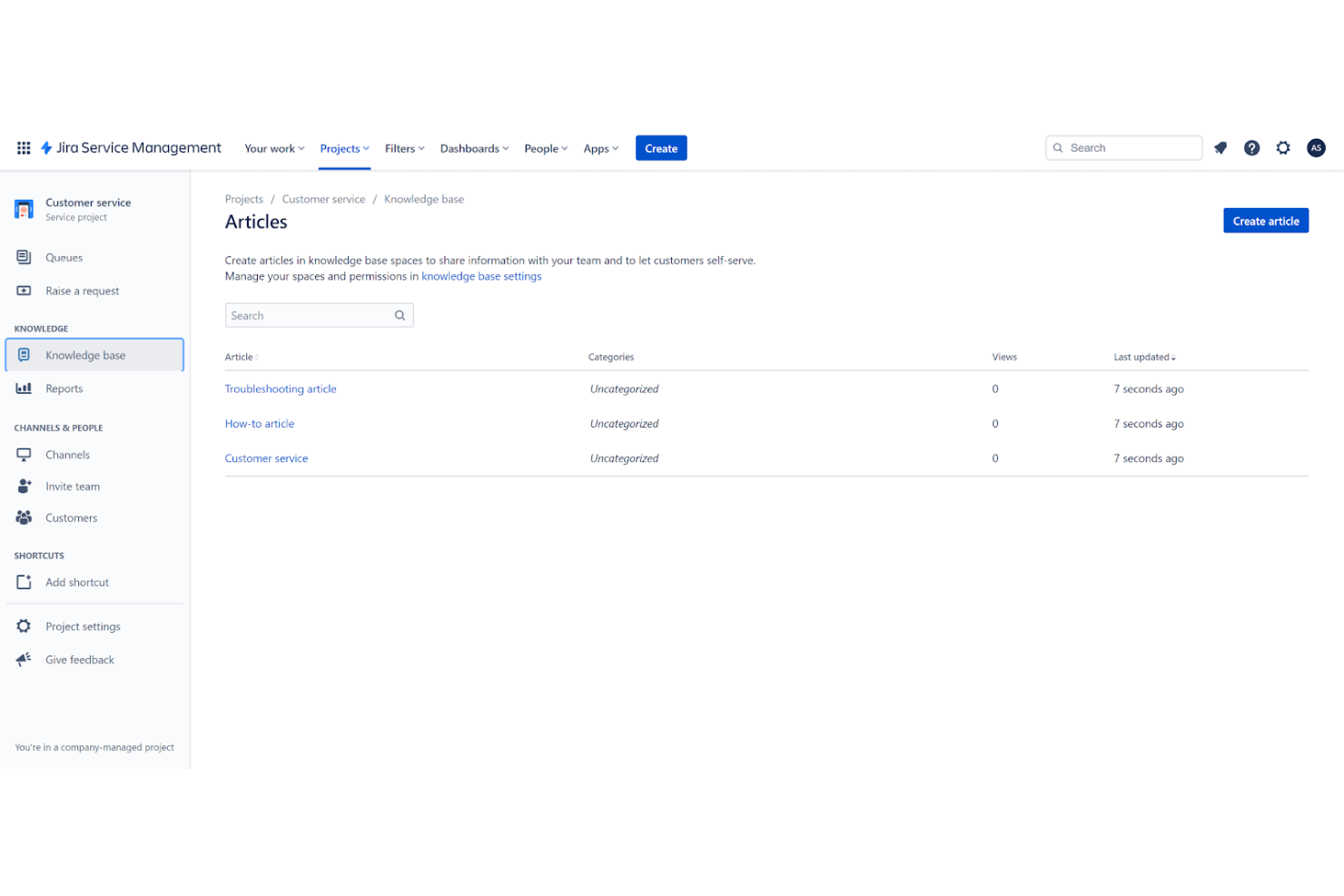This screenshot has width=1344, height=896.
Task: Open the Atlassian app switcher grid
Action: (23, 147)
